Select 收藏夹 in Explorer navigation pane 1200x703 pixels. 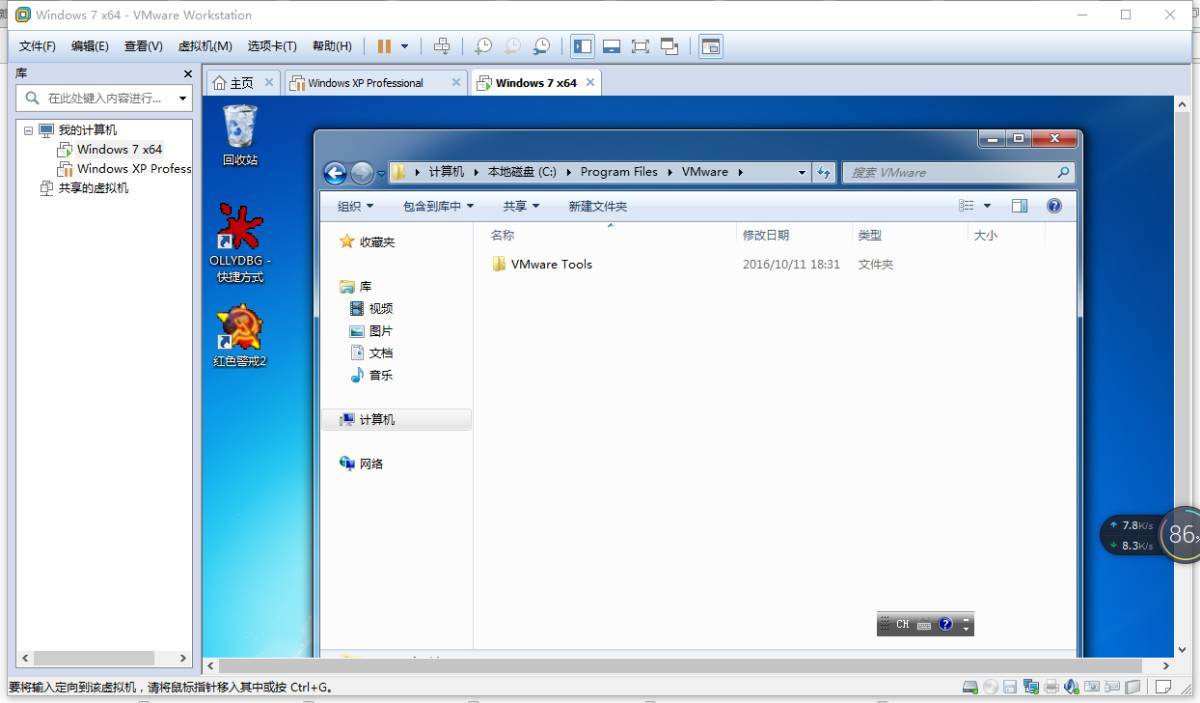click(x=367, y=242)
